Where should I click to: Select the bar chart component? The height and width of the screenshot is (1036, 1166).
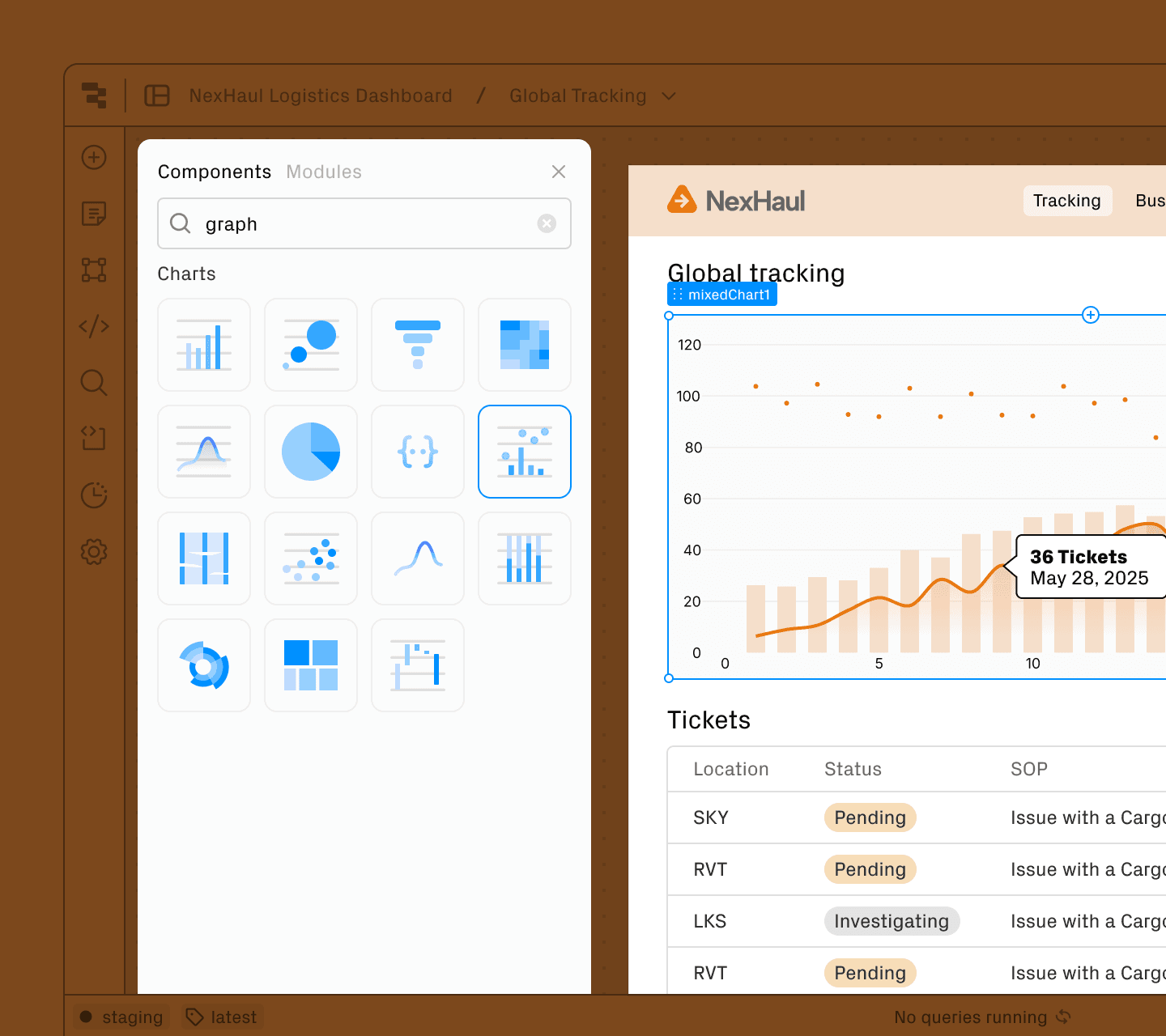pos(204,345)
